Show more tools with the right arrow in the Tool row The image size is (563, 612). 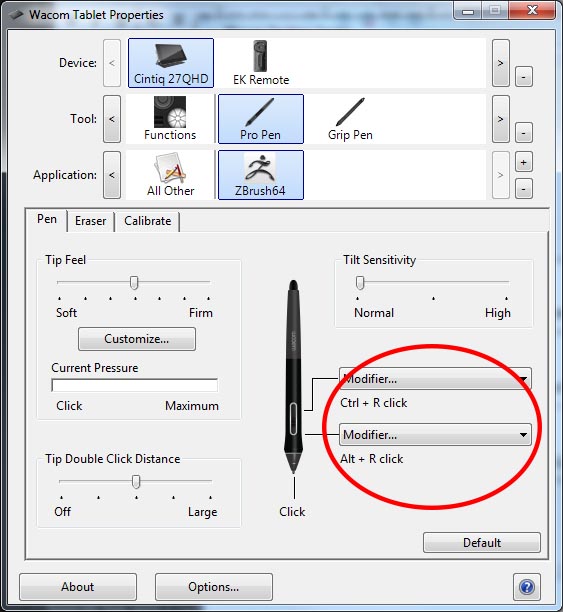[x=501, y=119]
